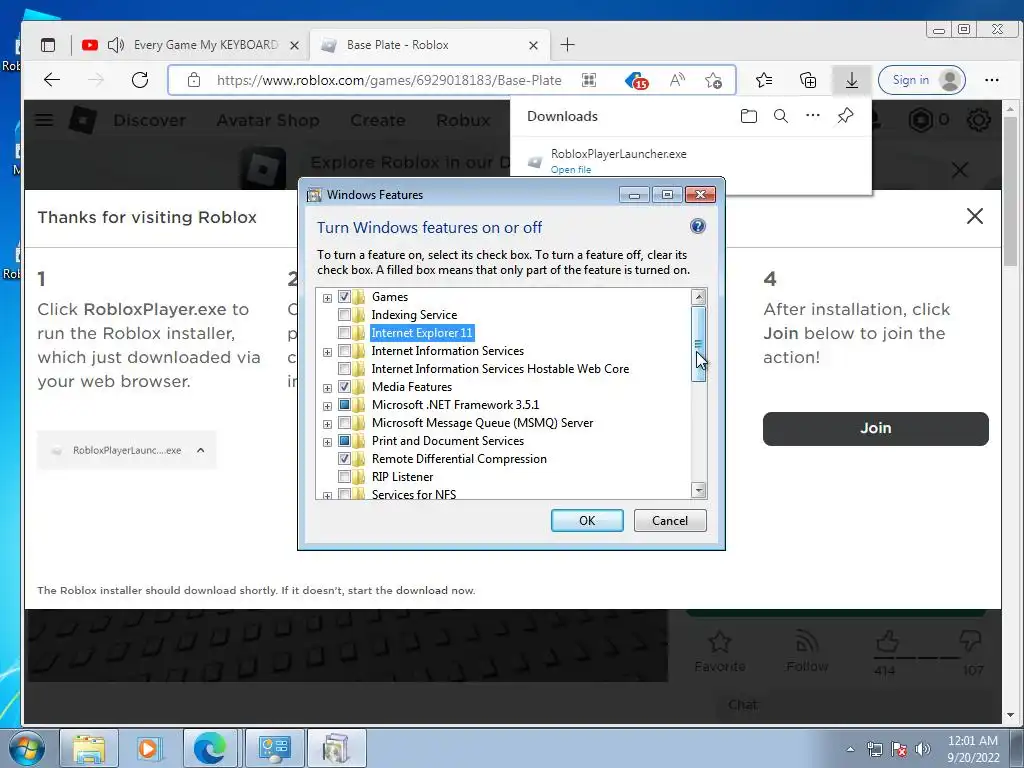The image size is (1024, 768).
Task: Open a new browser tab
Action: [568, 45]
